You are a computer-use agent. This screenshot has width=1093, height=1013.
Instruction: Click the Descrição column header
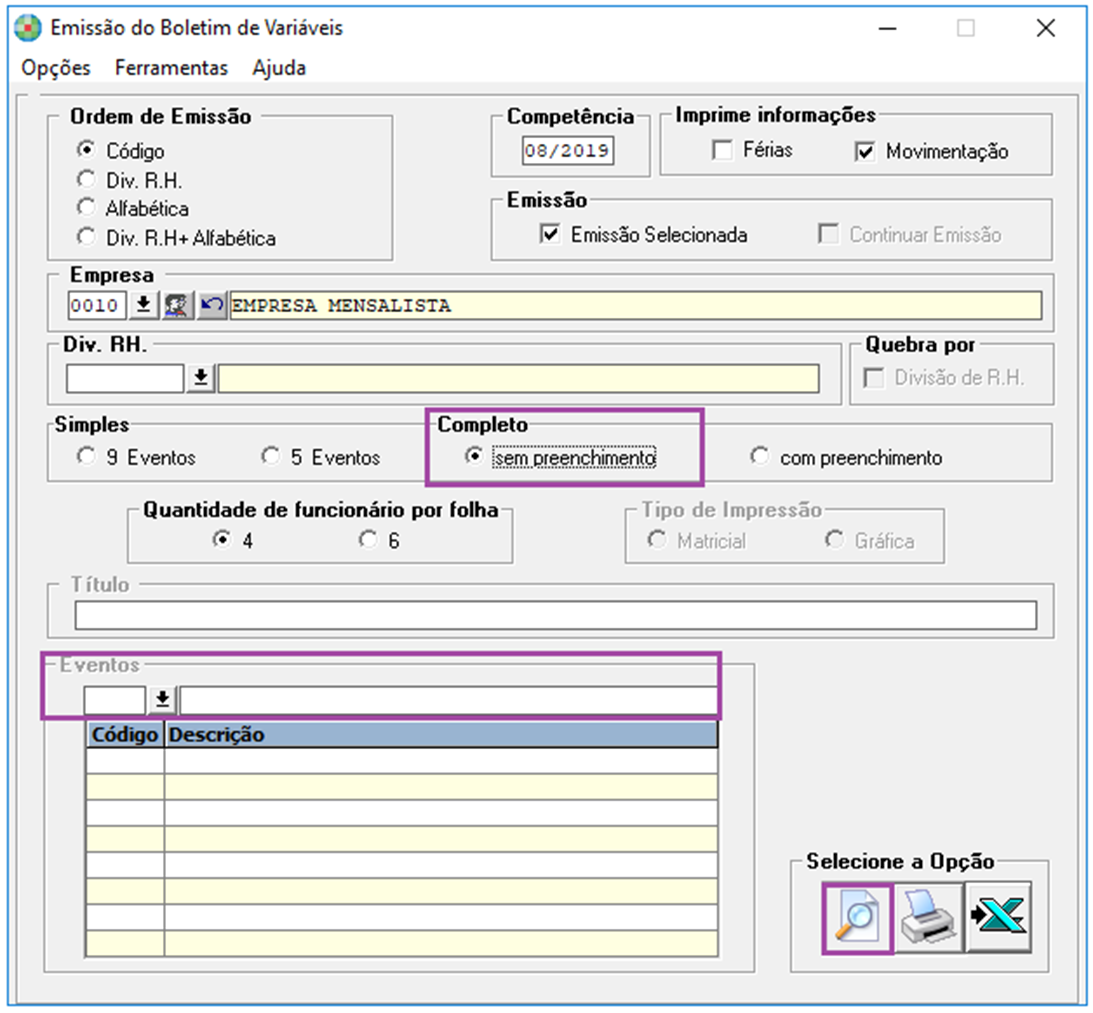(x=441, y=735)
